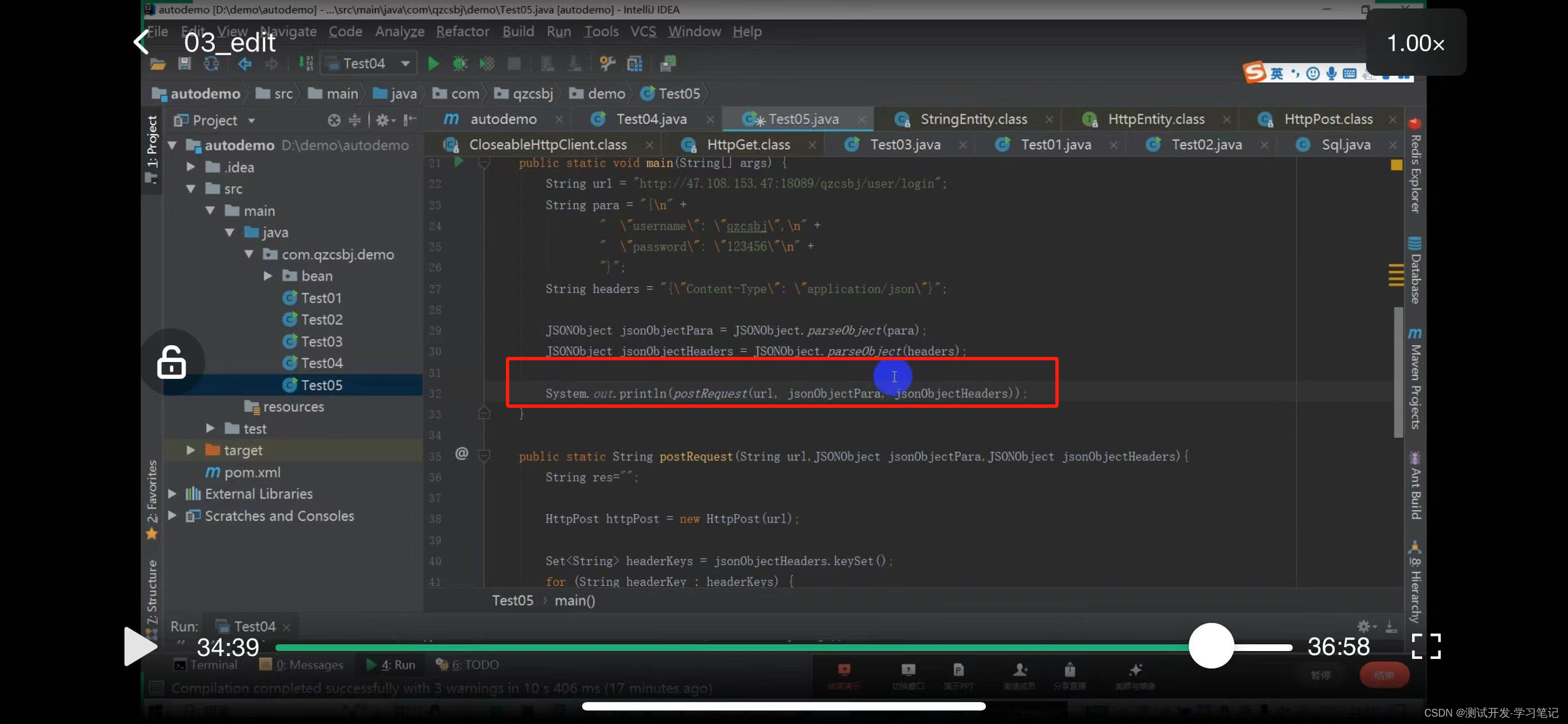Image resolution: width=1568 pixels, height=724 pixels.
Task: Toggle the video screen lock icon
Action: (172, 363)
